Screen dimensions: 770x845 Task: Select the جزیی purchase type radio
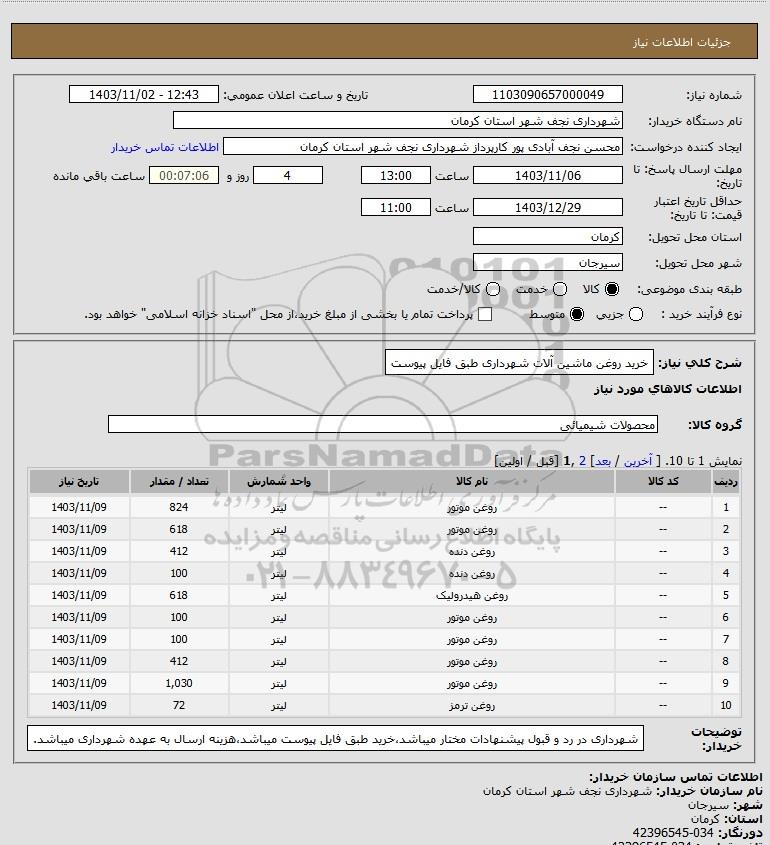point(636,314)
